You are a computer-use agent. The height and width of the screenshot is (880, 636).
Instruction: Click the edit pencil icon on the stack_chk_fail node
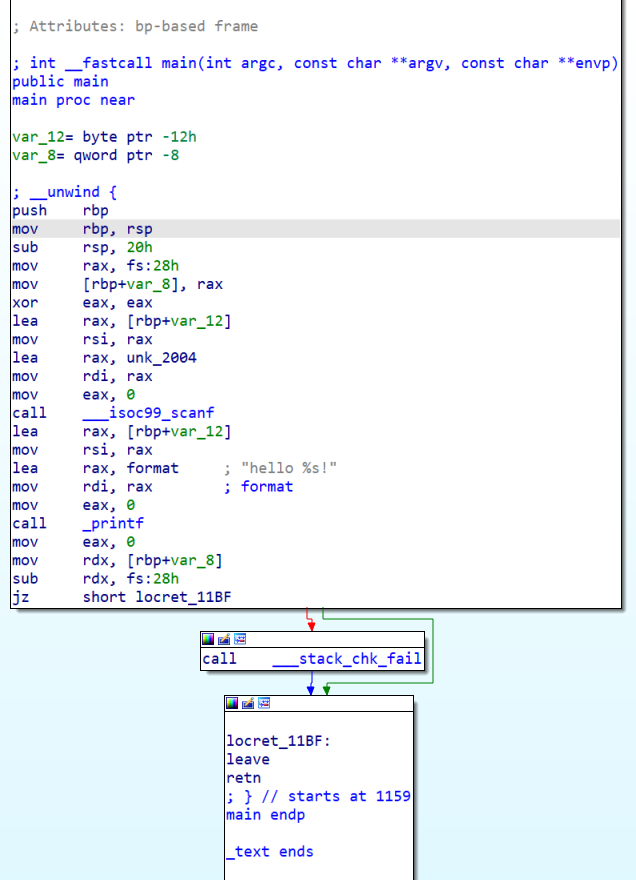point(224,639)
